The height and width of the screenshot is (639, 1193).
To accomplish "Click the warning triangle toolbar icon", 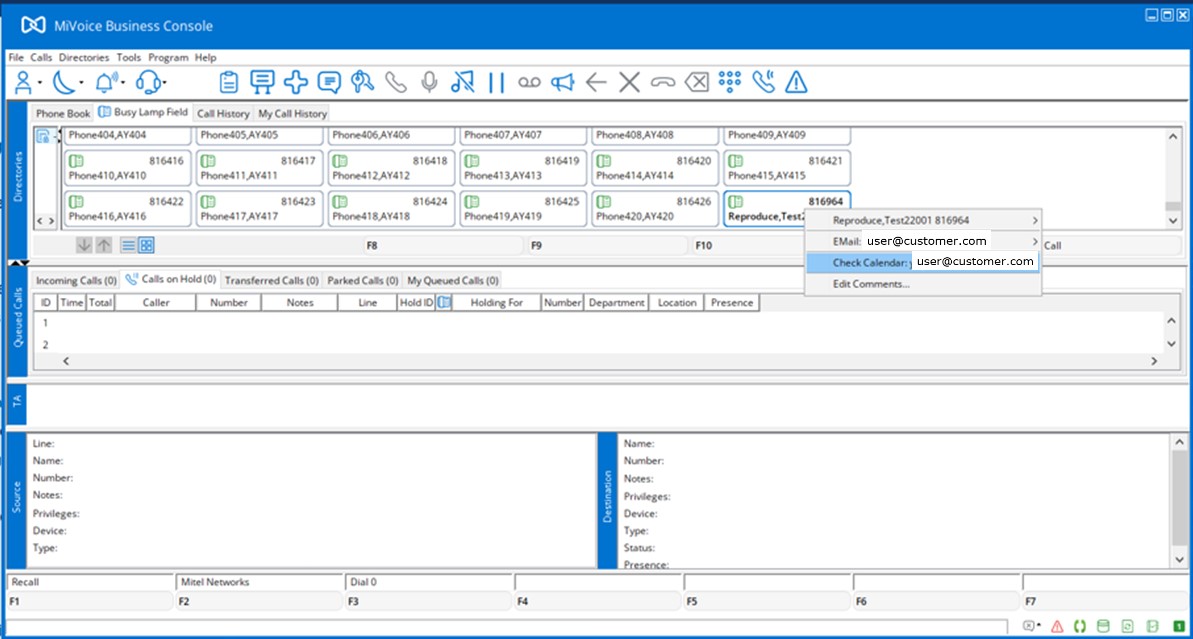I will [x=796, y=82].
